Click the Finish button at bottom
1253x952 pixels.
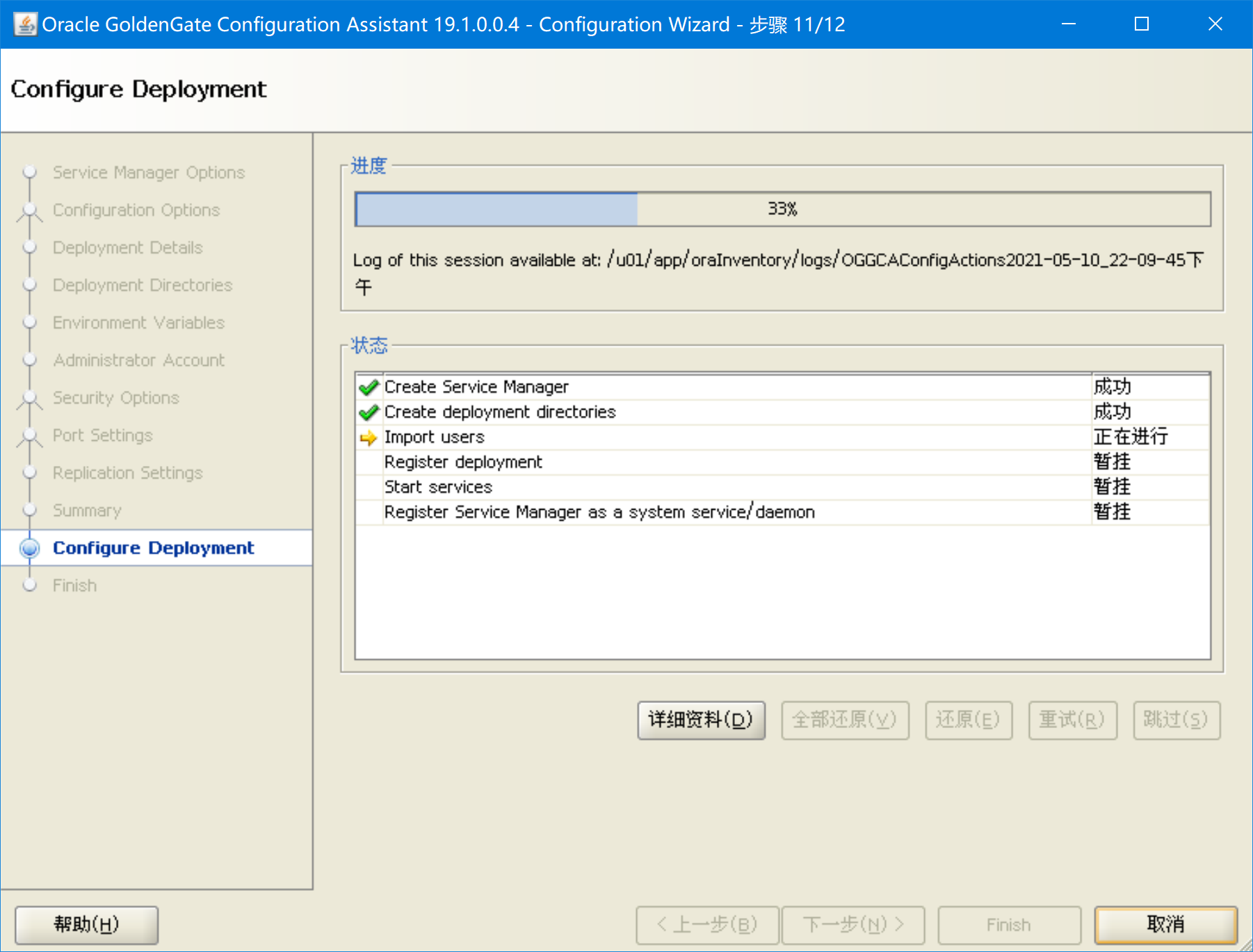coord(1009,925)
